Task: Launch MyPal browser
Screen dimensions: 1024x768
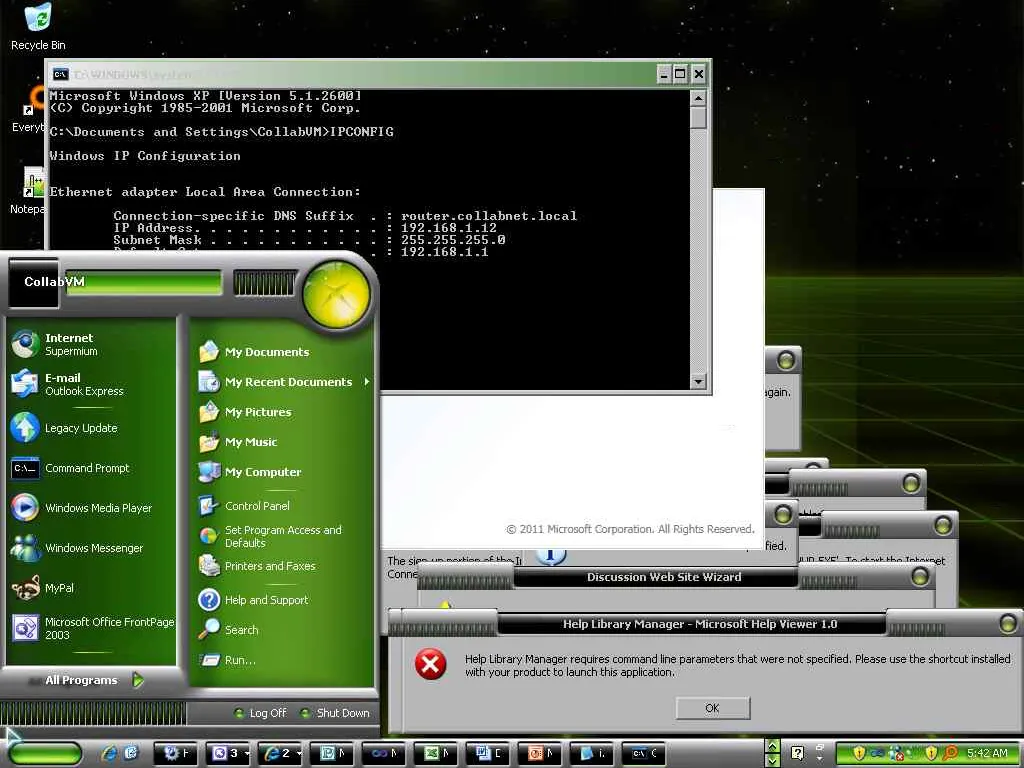Action: tap(91, 588)
